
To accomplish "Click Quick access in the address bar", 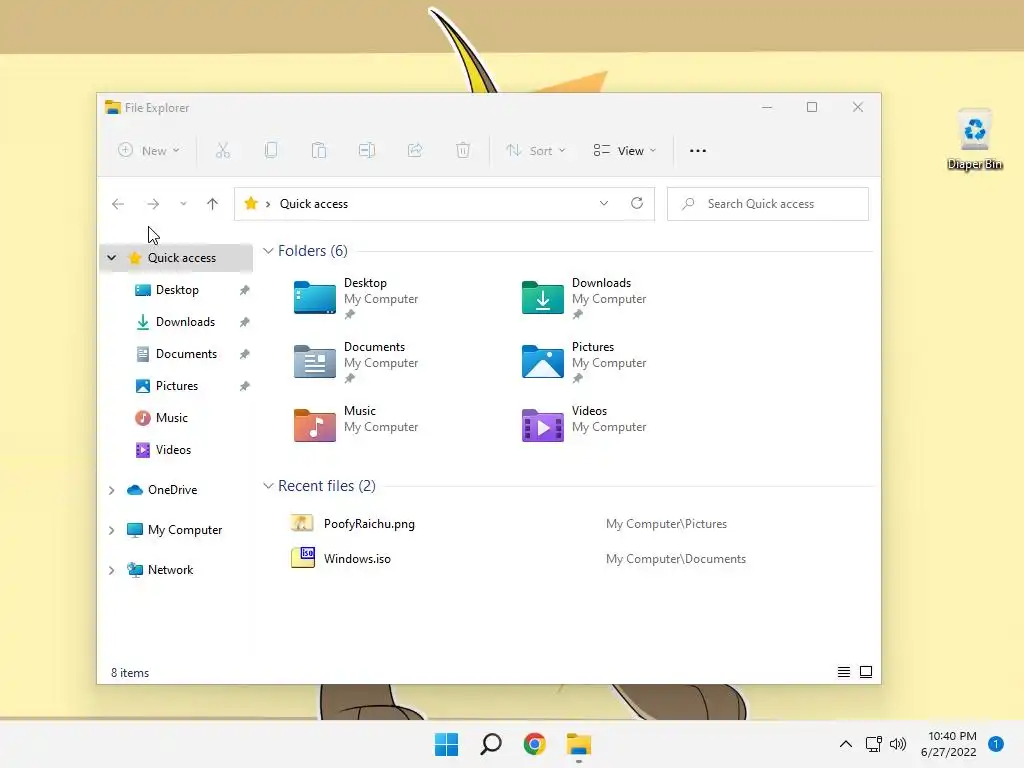I will (313, 204).
